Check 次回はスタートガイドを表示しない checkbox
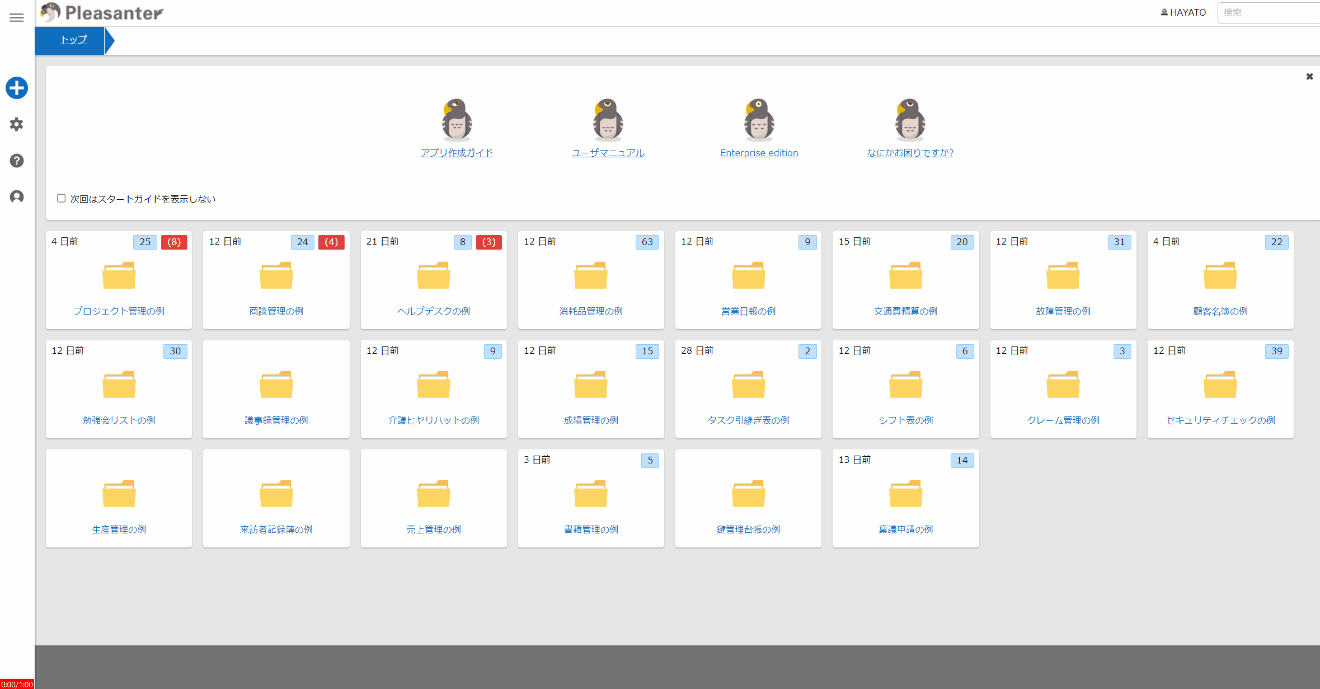The width and height of the screenshot is (1320, 689). pos(62,199)
